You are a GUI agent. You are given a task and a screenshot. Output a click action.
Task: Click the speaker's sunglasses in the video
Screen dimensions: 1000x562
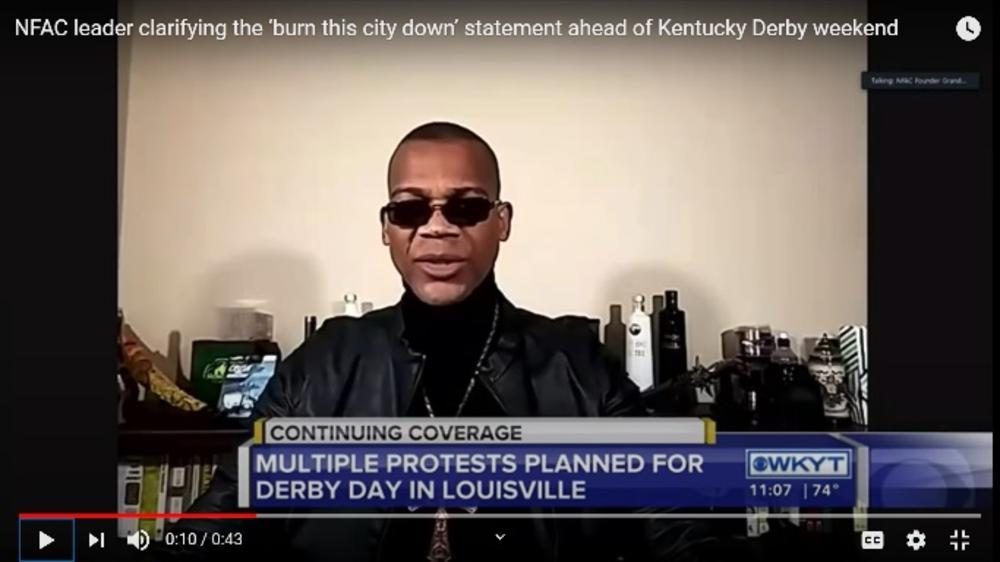(441, 212)
